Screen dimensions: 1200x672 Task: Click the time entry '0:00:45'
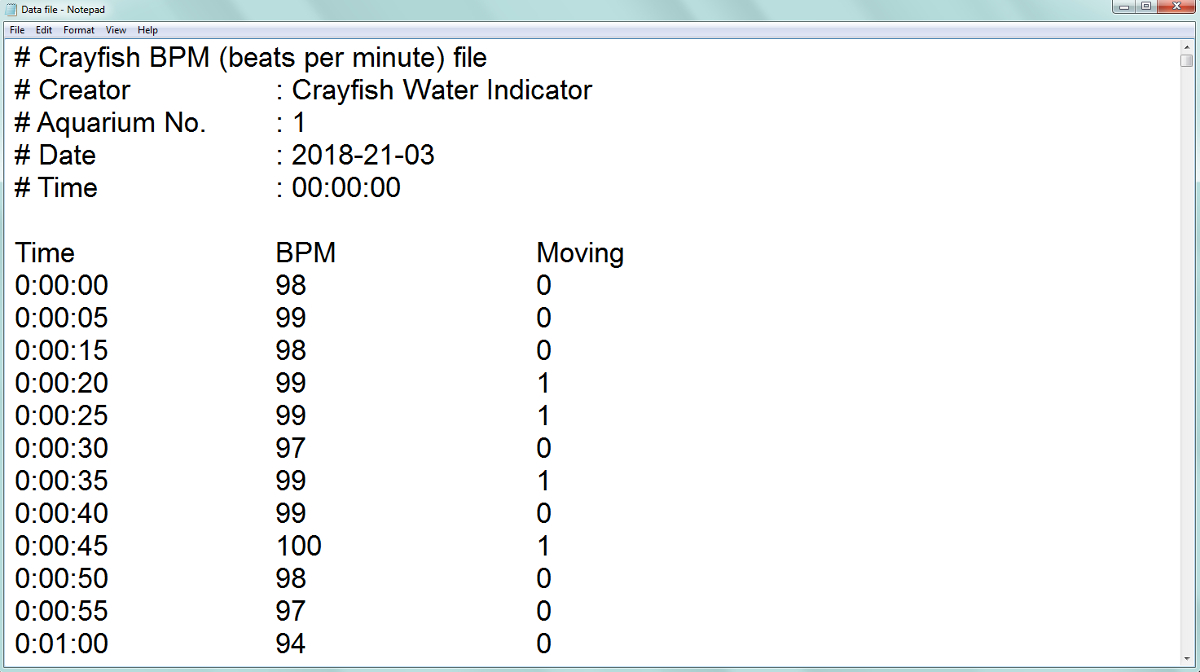coord(62,546)
